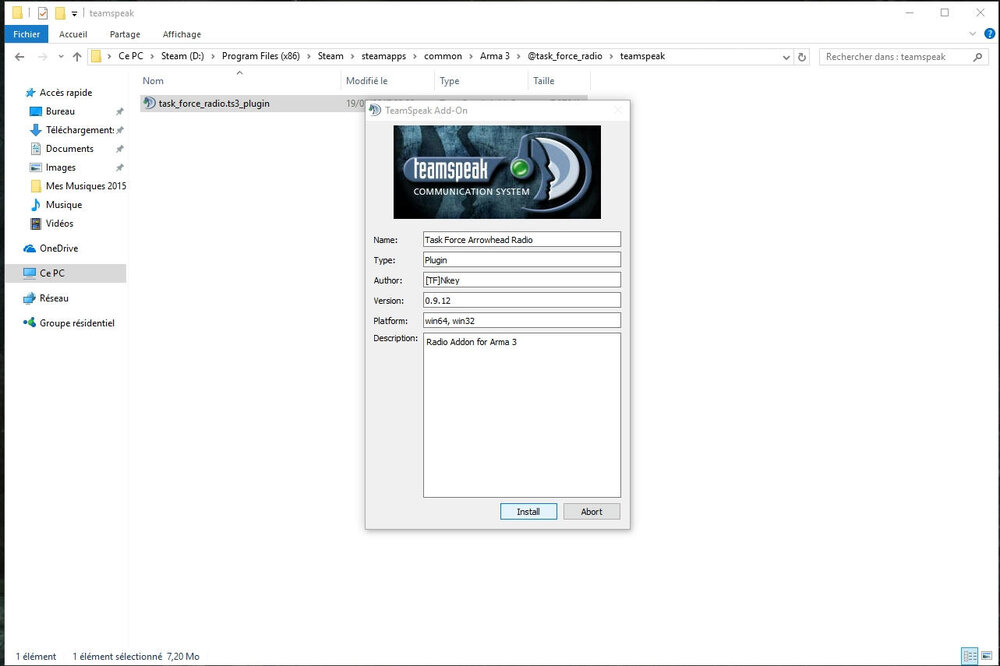The height and width of the screenshot is (666, 1000).
Task: Open Musique in the navigation pane
Action: pyautogui.click(x=64, y=205)
